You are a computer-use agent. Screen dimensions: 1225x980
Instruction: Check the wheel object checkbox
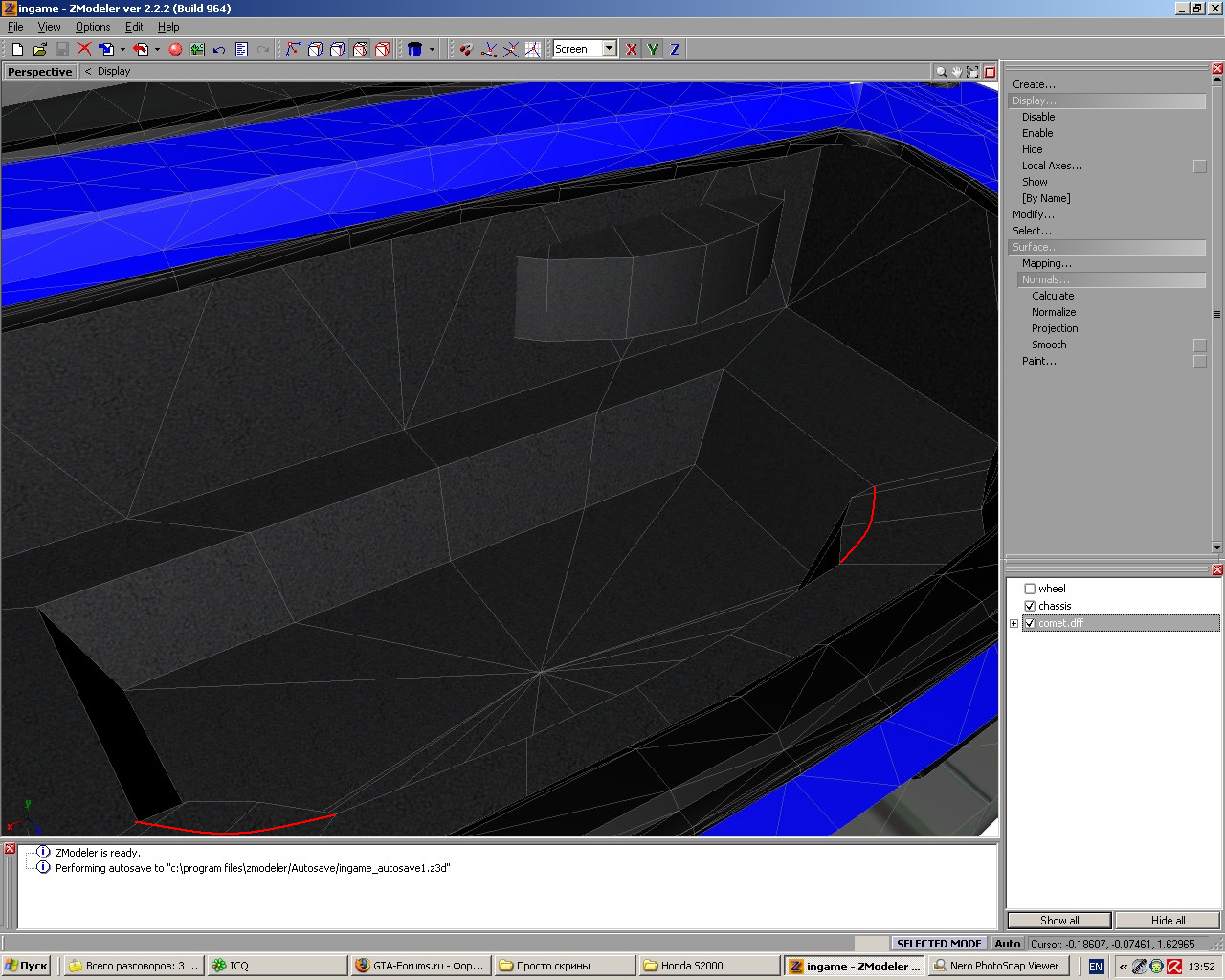1030,589
